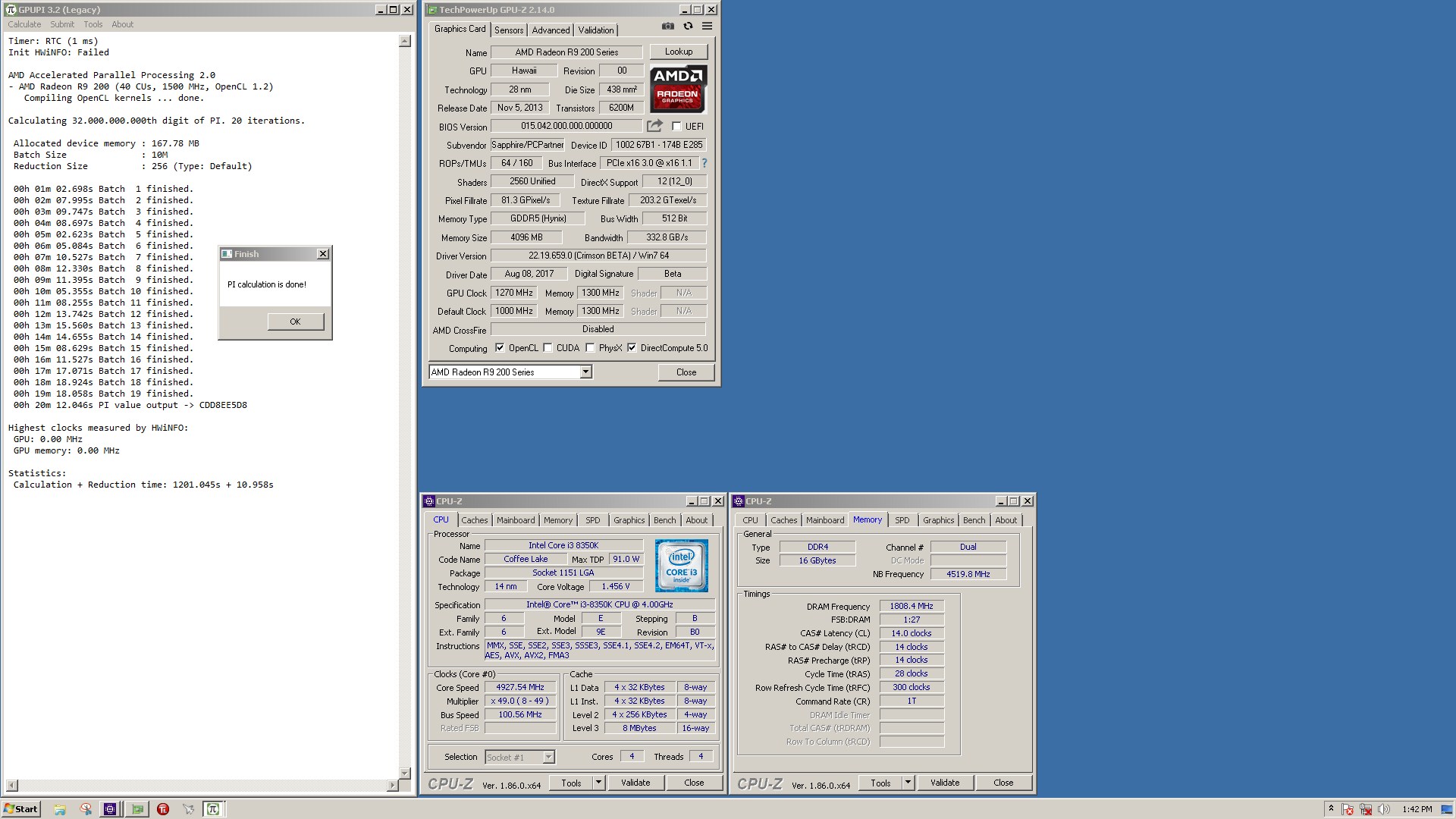Screen dimensions: 1456x819
Task: Close the Finish dialog with the X button
Action: tap(323, 254)
